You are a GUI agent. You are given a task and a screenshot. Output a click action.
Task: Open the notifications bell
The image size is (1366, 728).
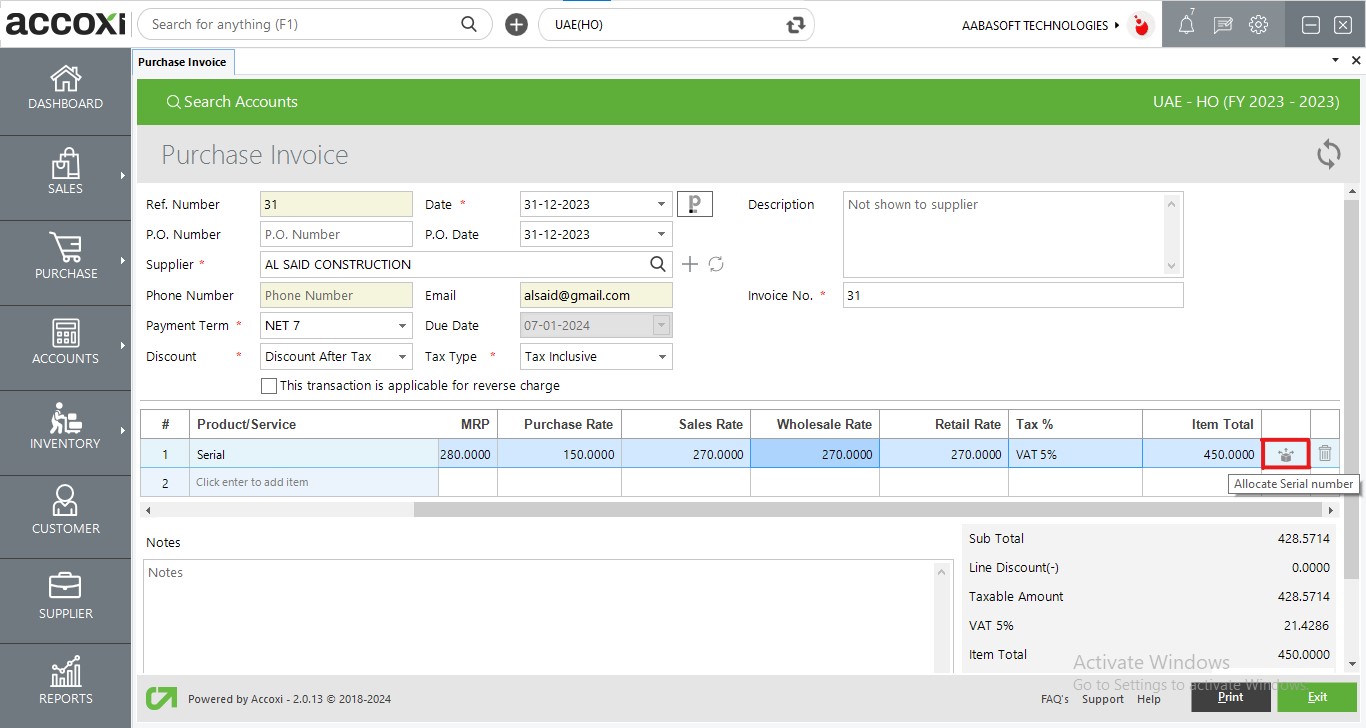(1186, 25)
